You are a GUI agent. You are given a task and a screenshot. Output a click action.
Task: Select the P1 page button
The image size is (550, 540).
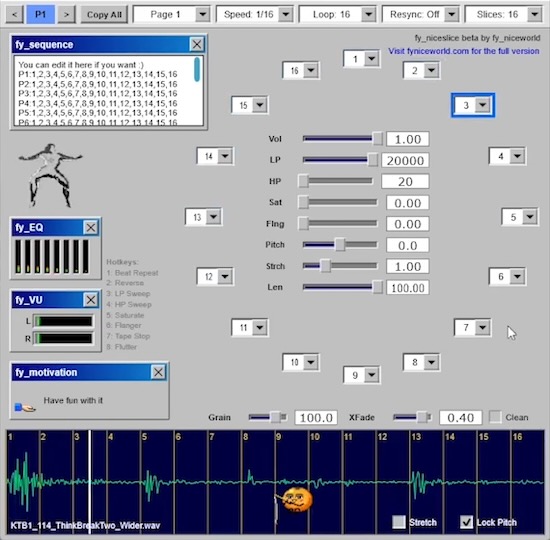click(x=40, y=14)
